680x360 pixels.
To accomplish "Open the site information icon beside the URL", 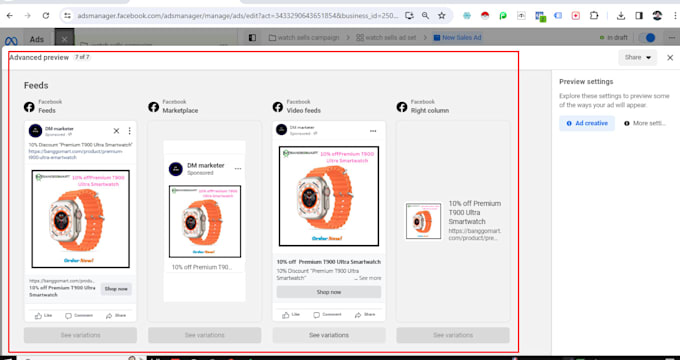I will point(67,16).
